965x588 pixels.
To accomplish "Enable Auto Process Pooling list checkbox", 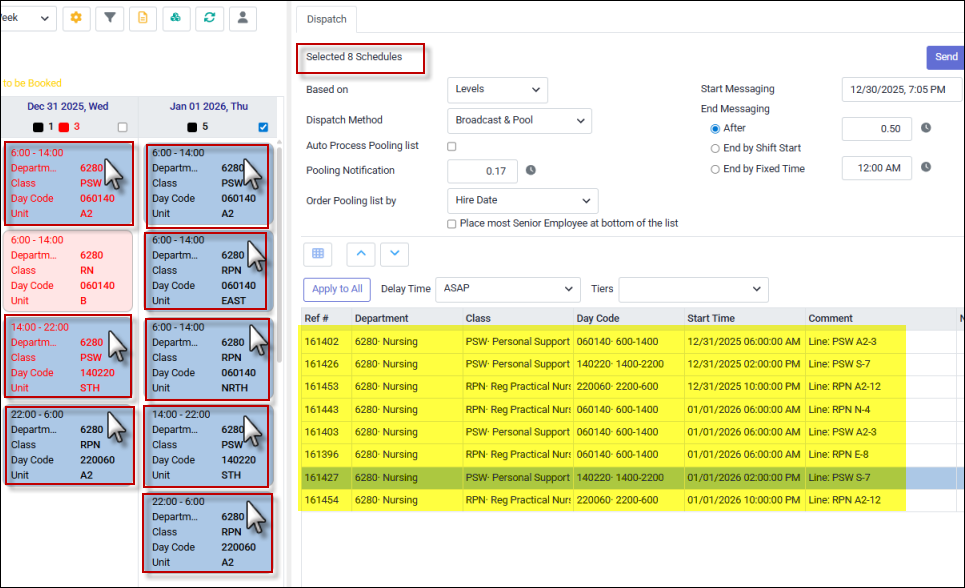I will coord(452,147).
